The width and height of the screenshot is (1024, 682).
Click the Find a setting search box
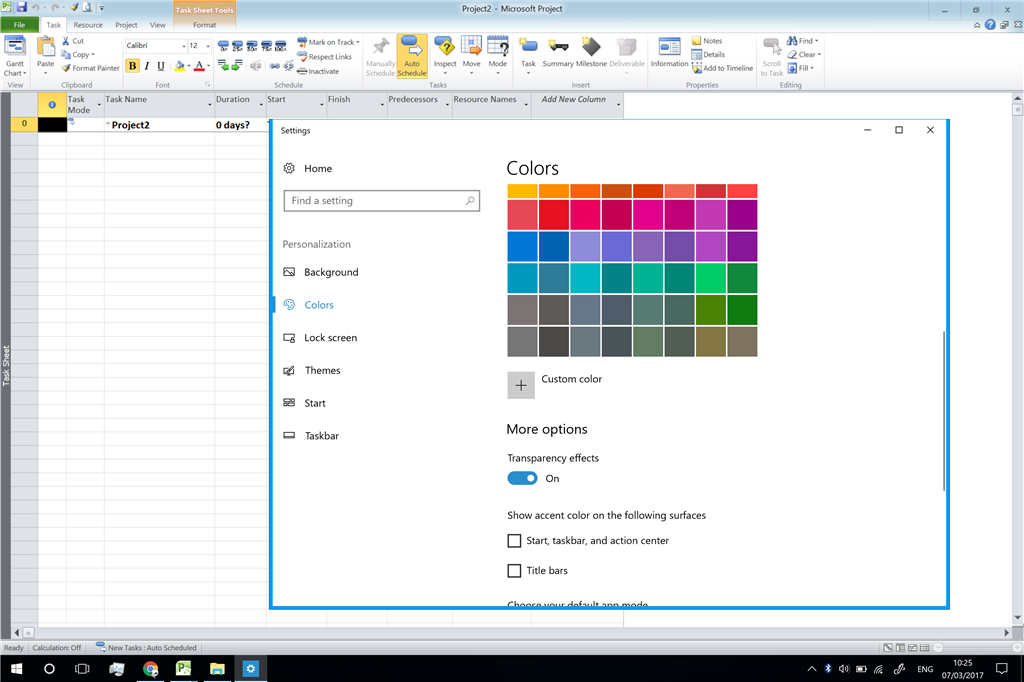382,201
